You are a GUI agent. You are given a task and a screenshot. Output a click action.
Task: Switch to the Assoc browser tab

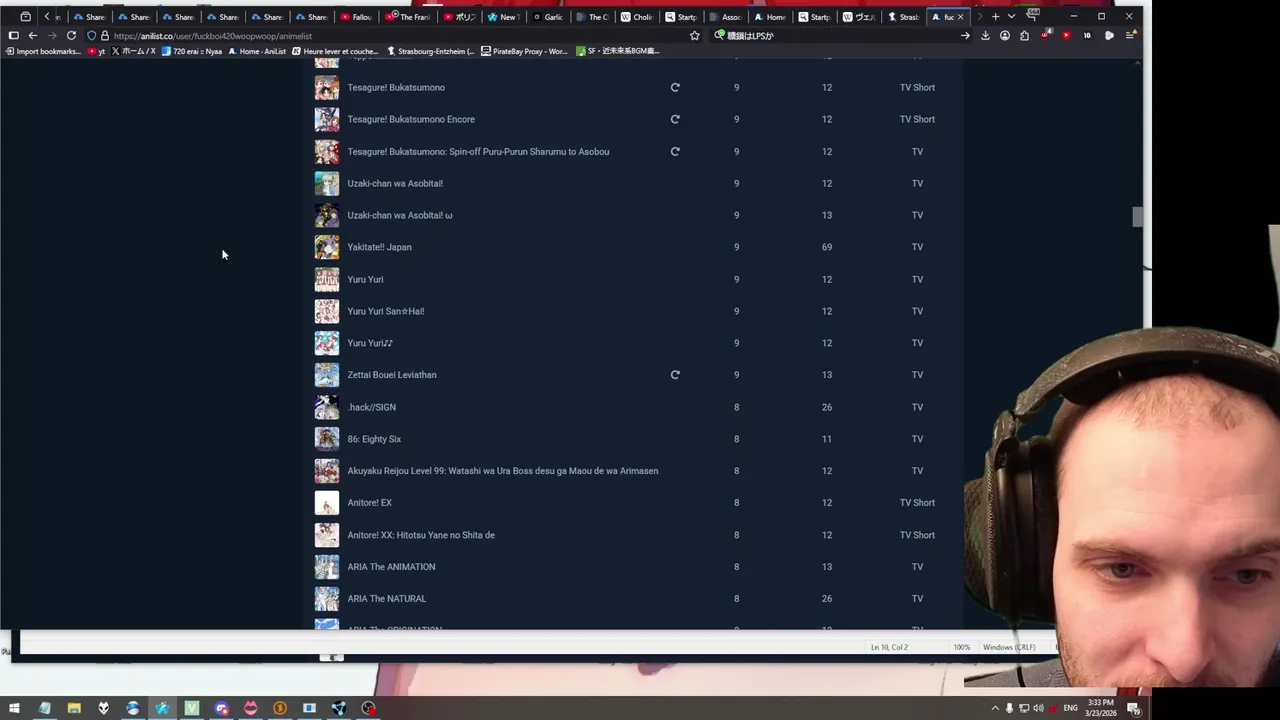726,17
